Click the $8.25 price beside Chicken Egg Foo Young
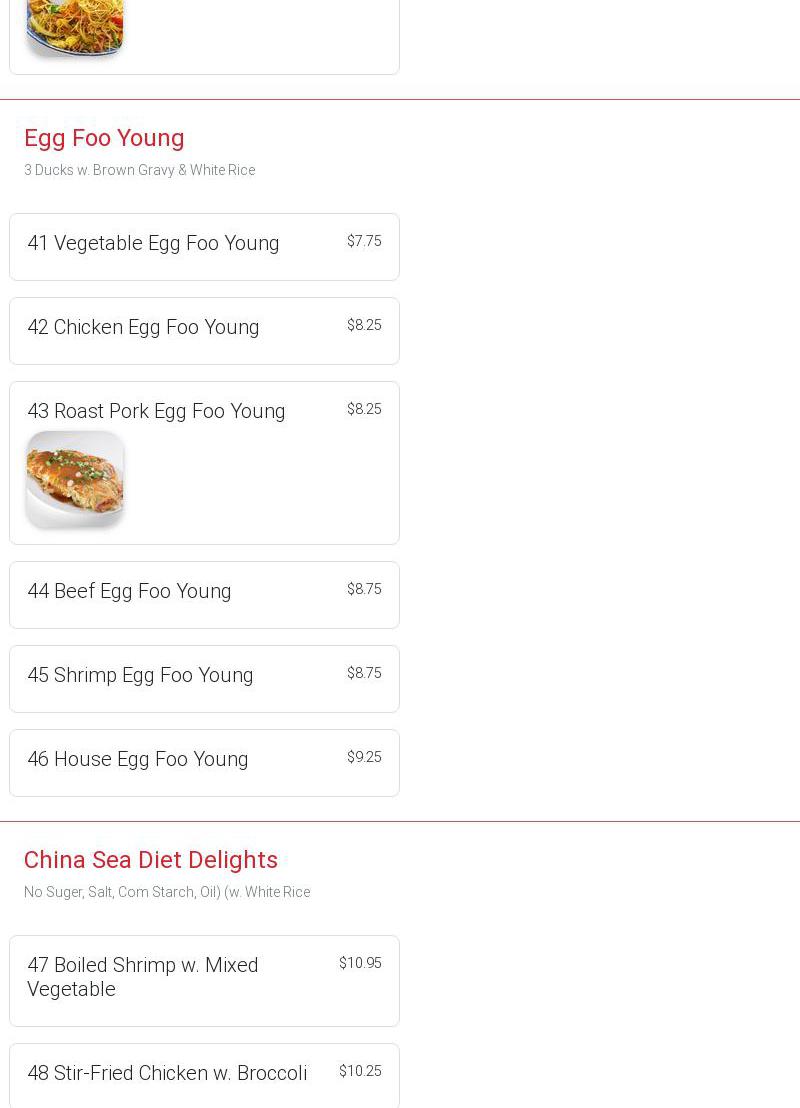The image size is (800, 1108). pyautogui.click(x=364, y=325)
